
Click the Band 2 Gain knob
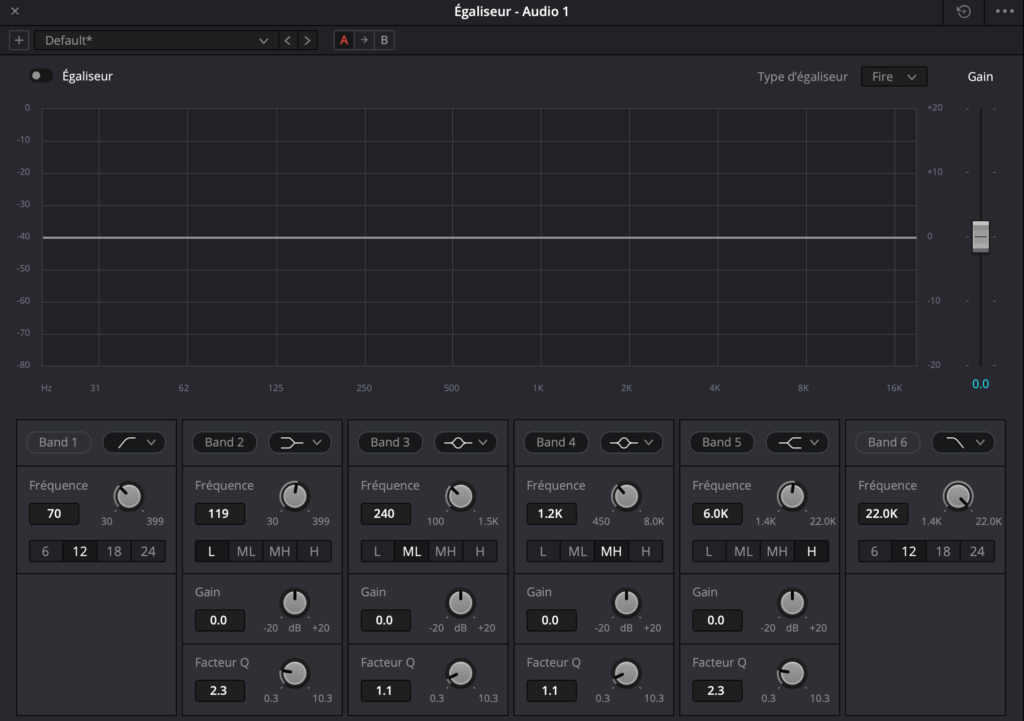[294, 603]
